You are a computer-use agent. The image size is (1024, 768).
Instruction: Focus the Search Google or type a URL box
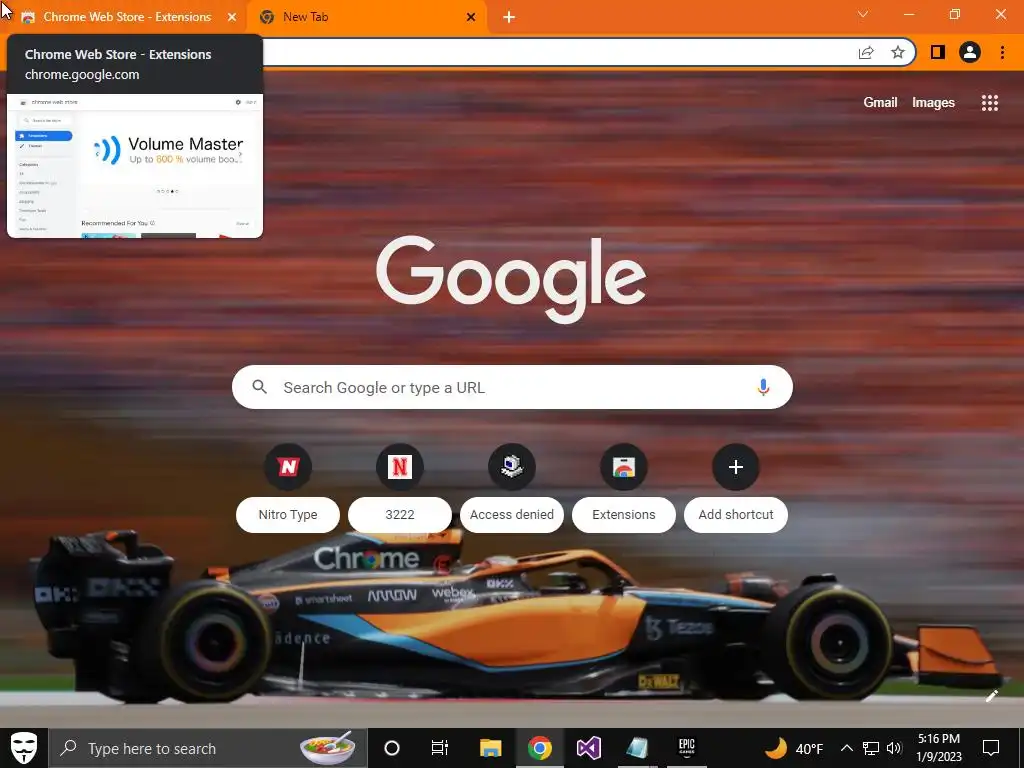(x=512, y=387)
